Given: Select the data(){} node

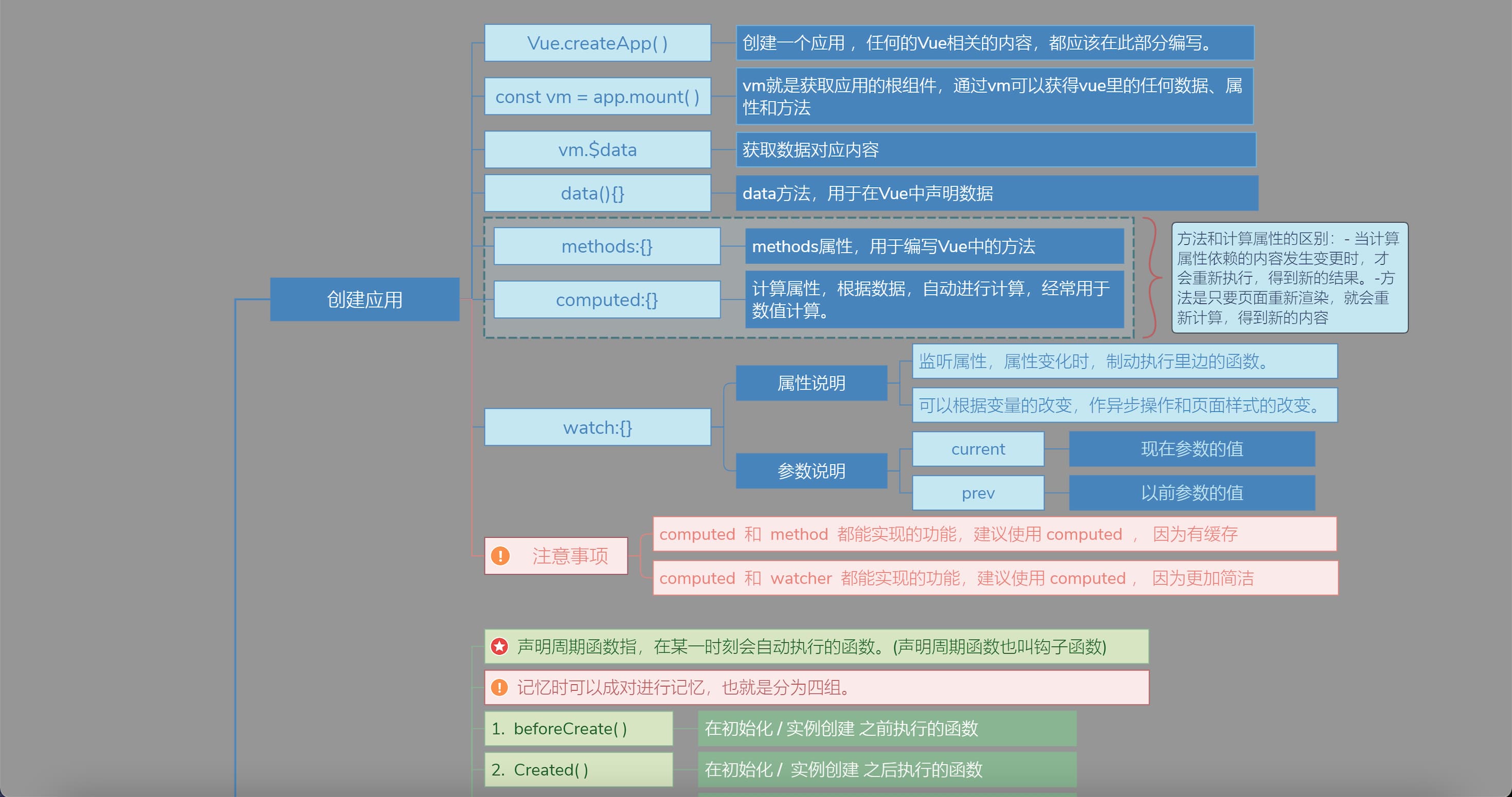Looking at the screenshot, I should [598, 193].
